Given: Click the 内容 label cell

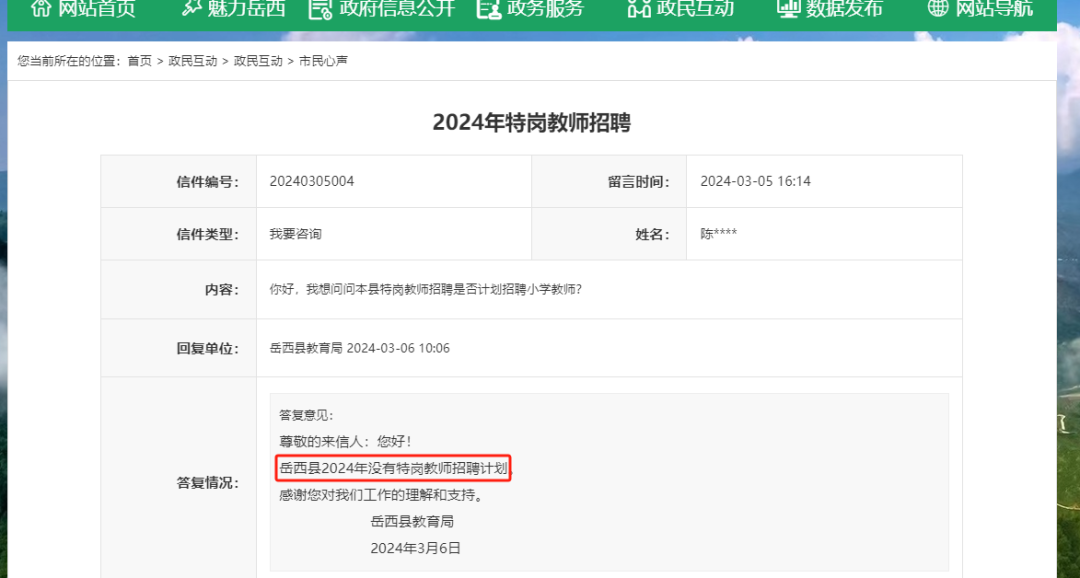Looking at the screenshot, I should pyautogui.click(x=179, y=289).
